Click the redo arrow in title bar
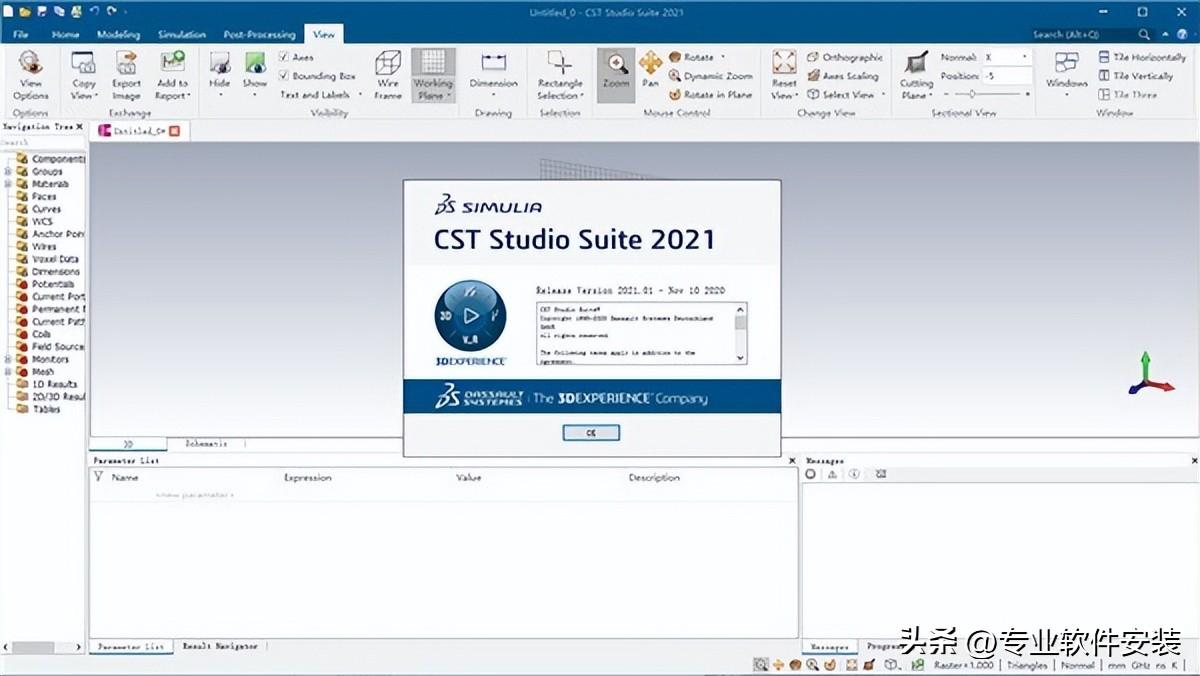Screen dimensions: 1200x676 pyautogui.click(x=112, y=11)
